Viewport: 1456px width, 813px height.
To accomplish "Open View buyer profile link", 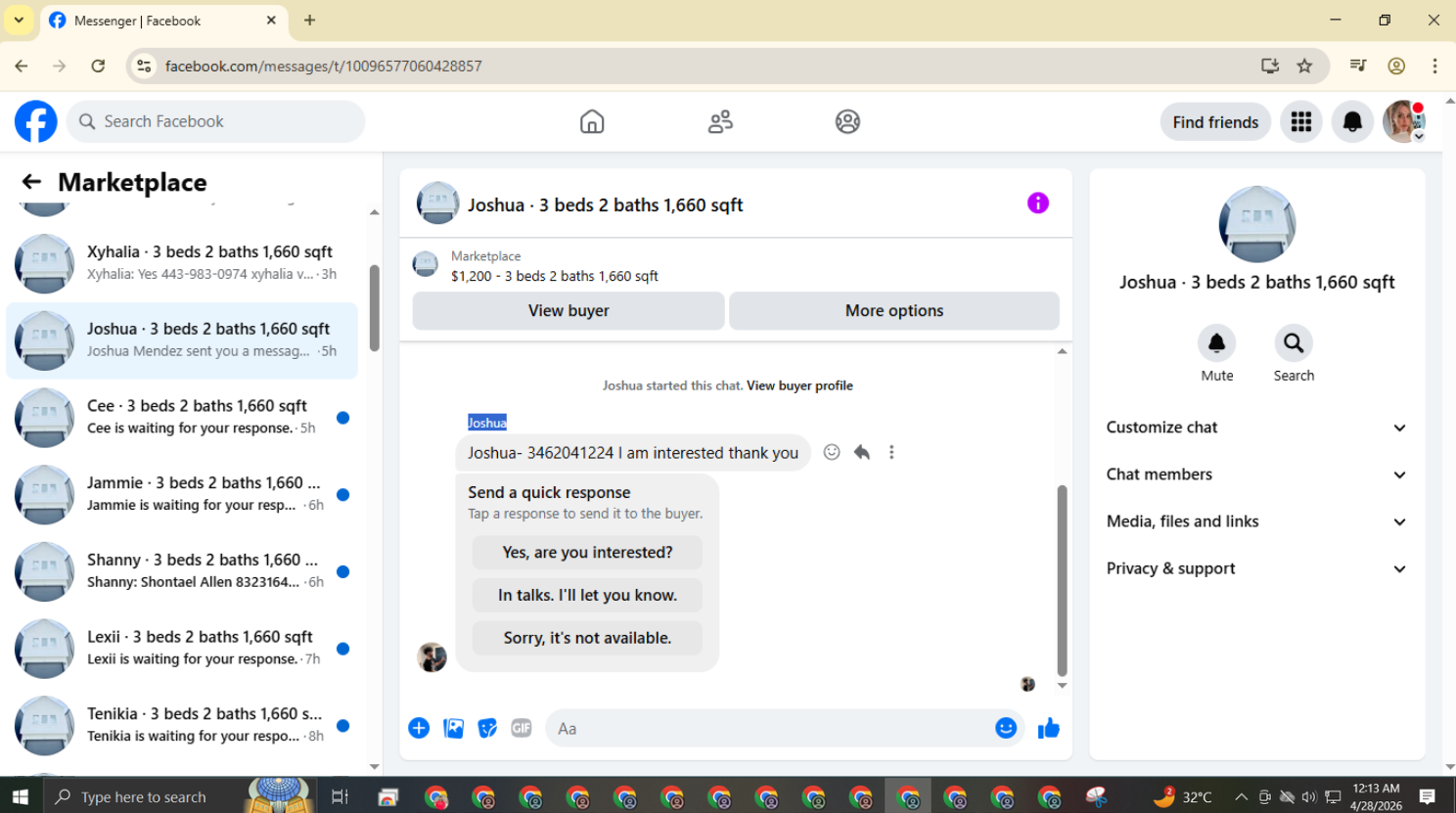I will (799, 385).
